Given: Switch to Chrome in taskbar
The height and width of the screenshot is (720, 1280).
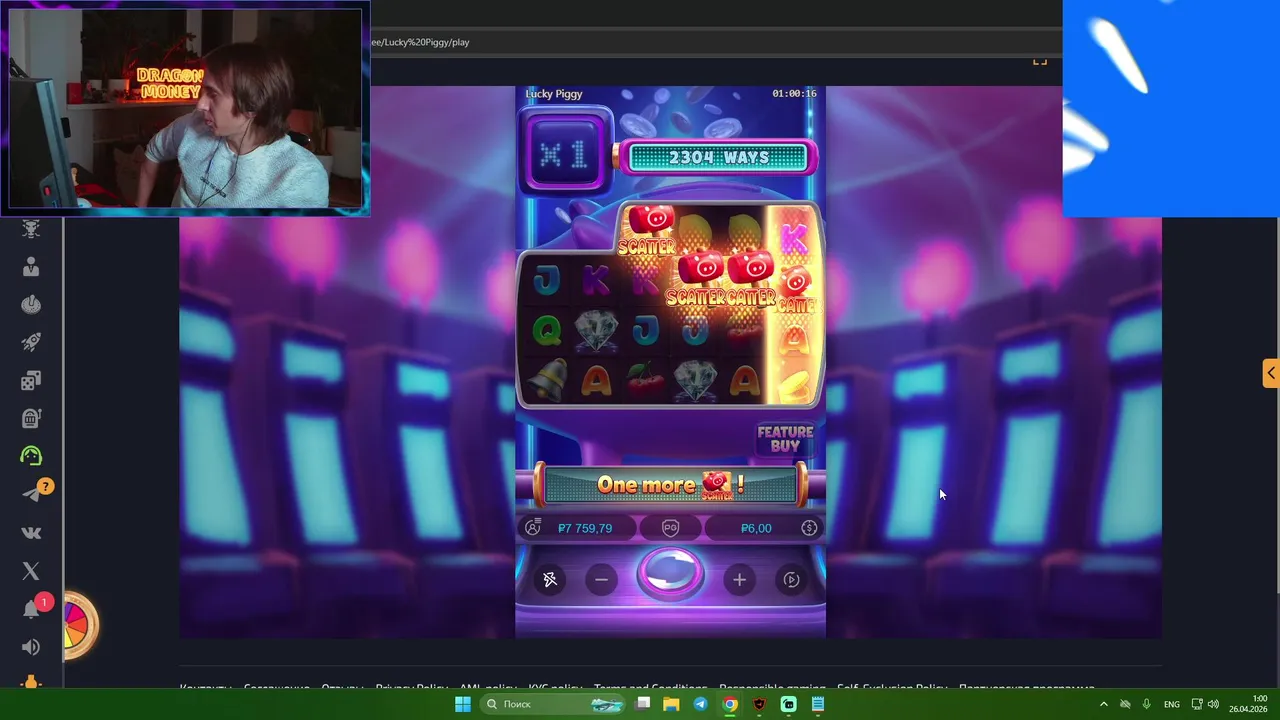Looking at the screenshot, I should click(730, 704).
